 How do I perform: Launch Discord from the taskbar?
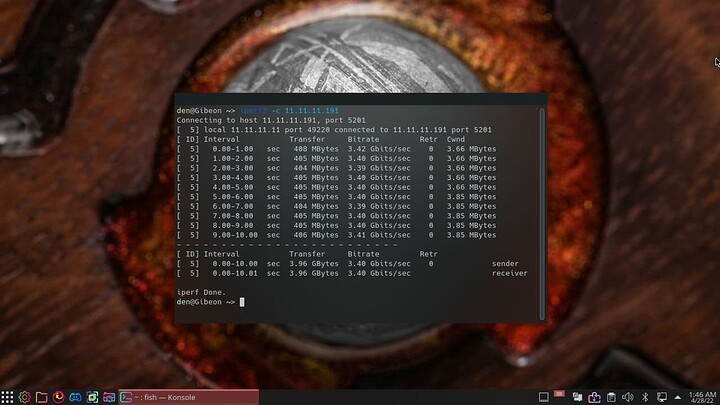coord(76,397)
